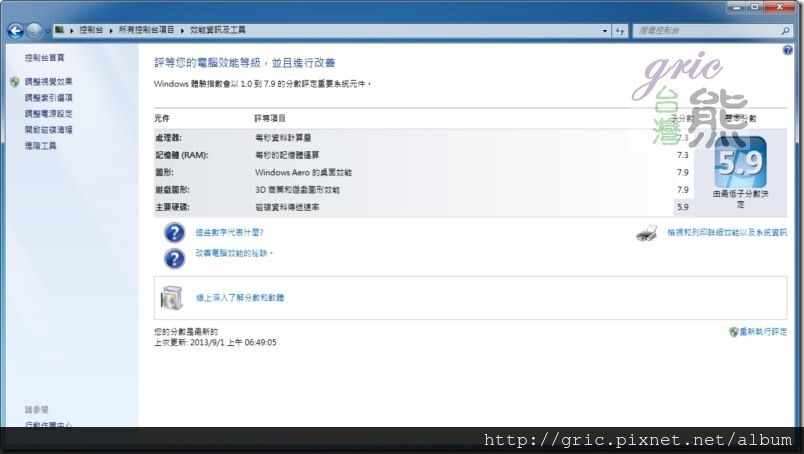Click the shield icon beside 重新執行評定
The width and height of the screenshot is (804, 454).
tap(734, 332)
